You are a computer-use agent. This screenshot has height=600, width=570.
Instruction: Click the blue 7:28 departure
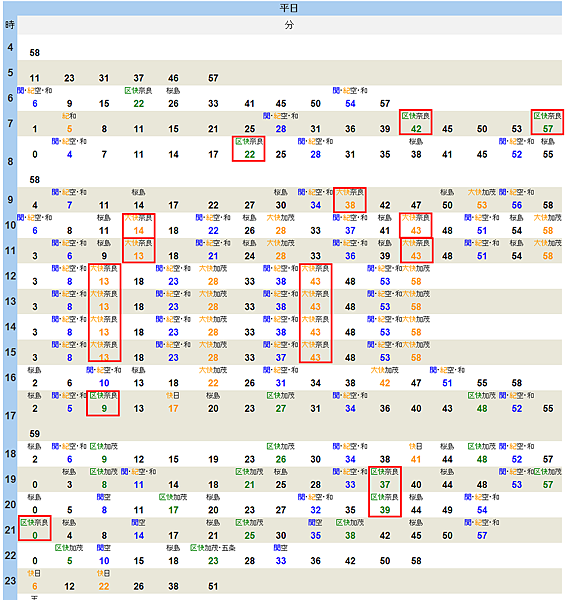(x=281, y=129)
